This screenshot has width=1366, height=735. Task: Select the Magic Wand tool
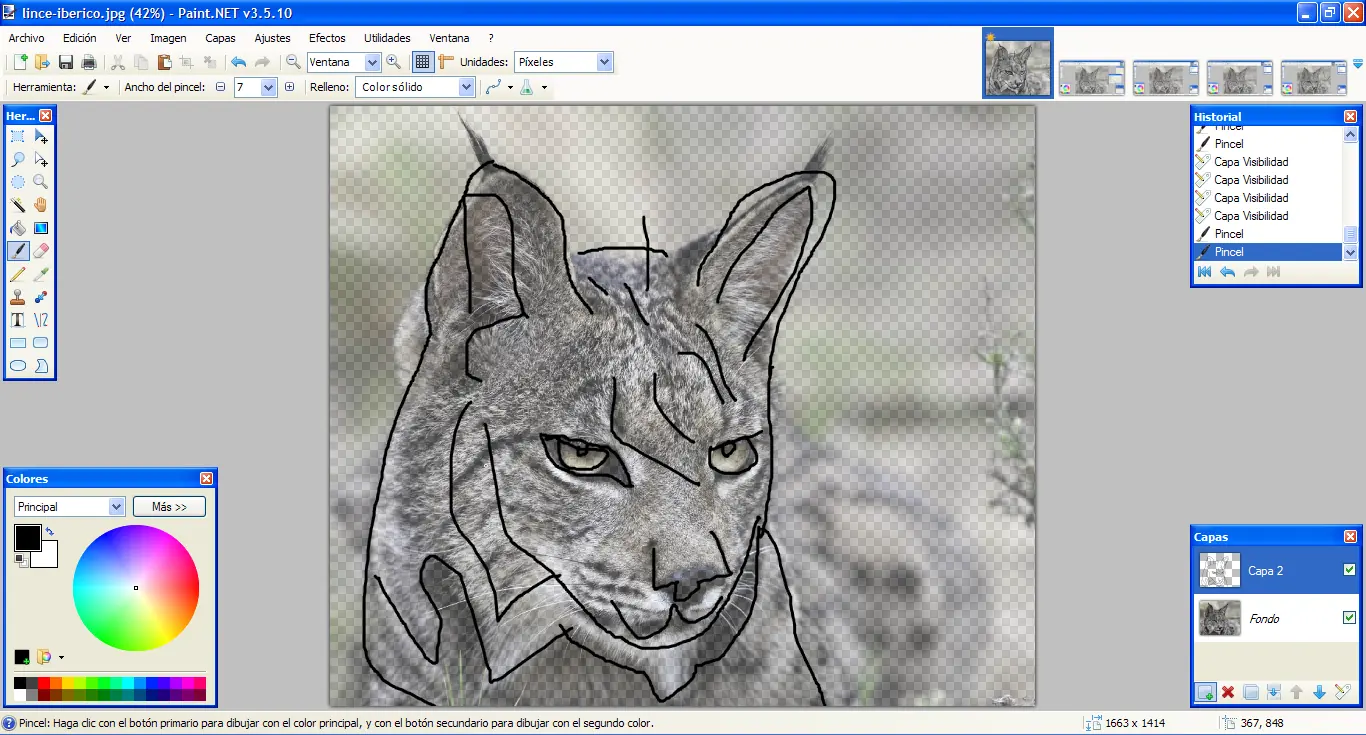(18, 205)
